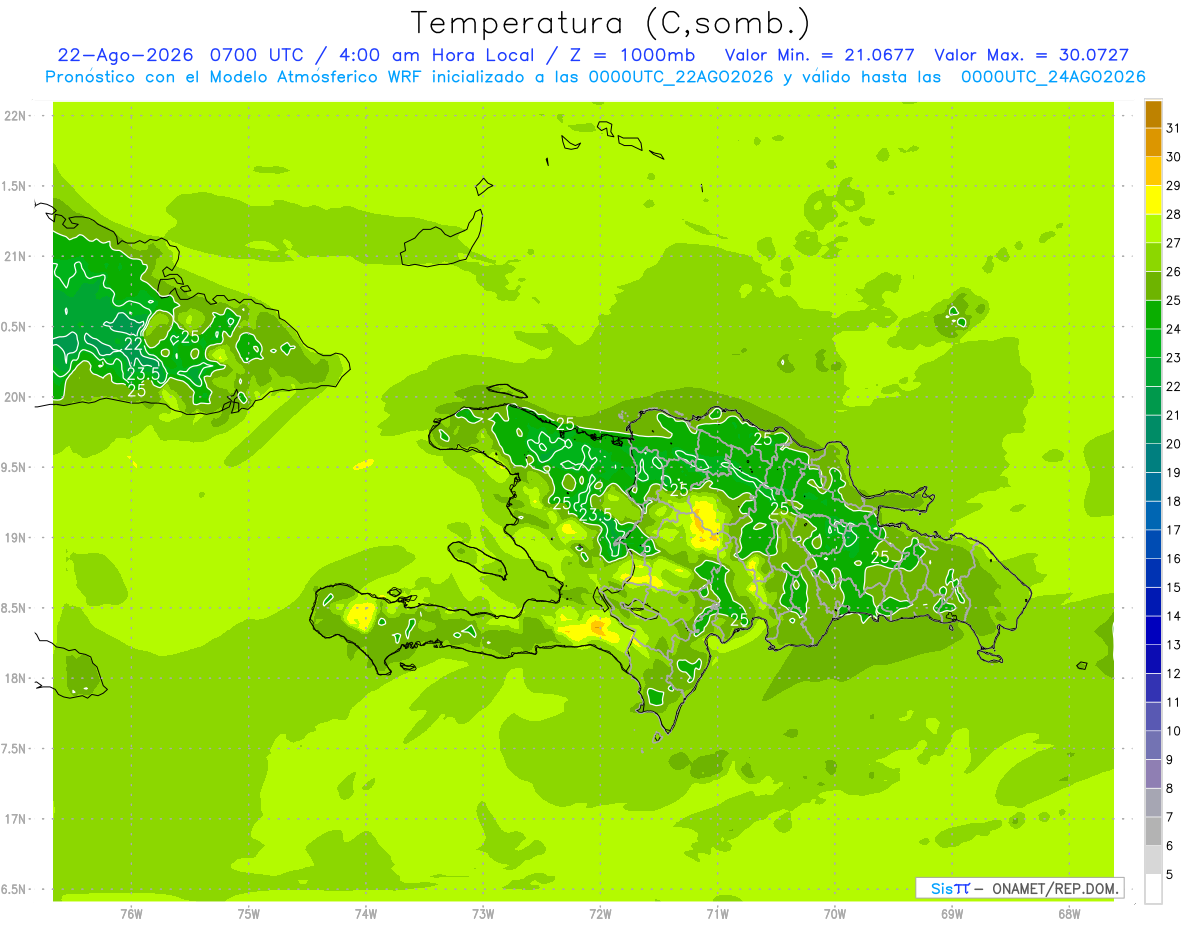Click the longitude label '74W'

pos(366,915)
